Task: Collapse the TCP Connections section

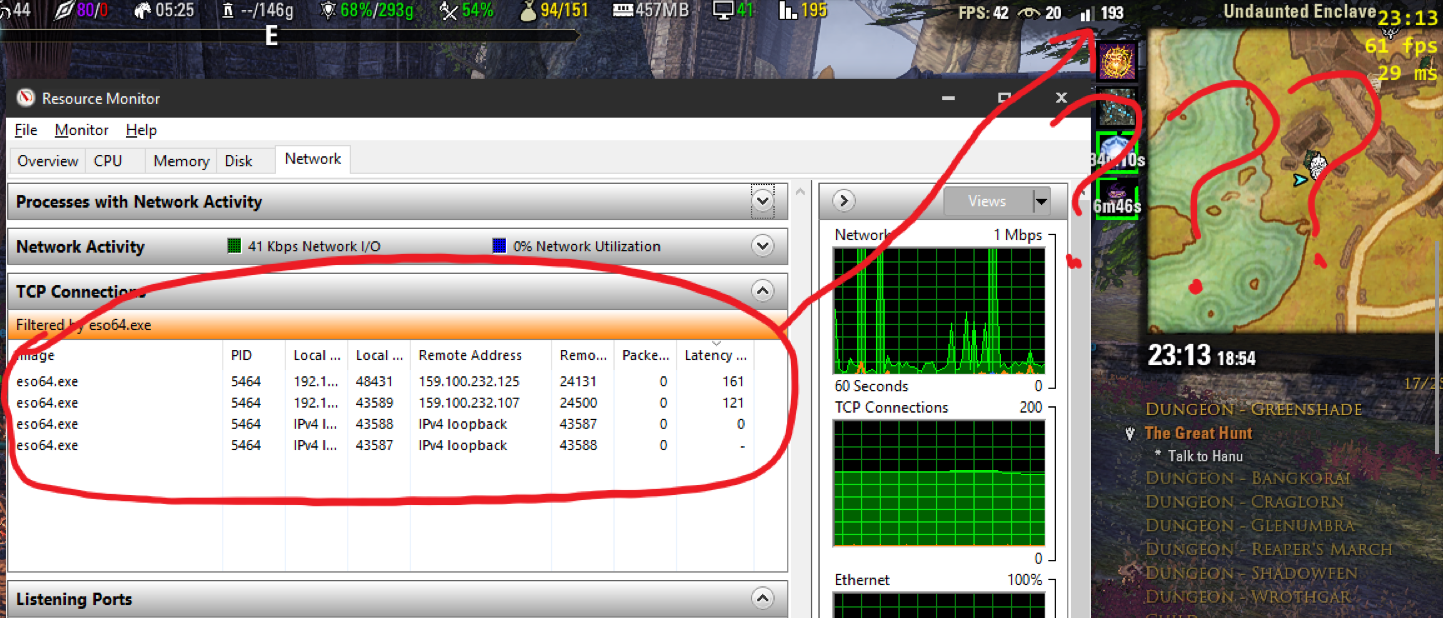Action: pos(763,292)
